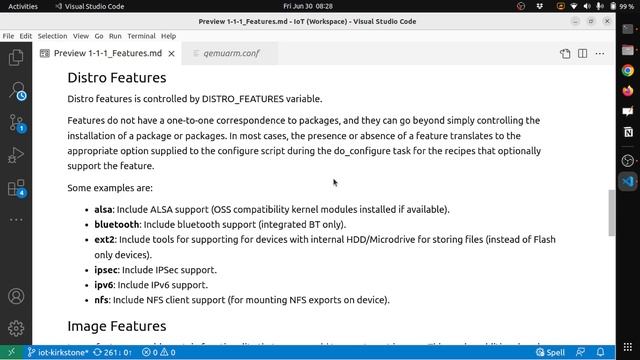
Task: Click the bold 'ipv6' list item
Action: [x=104, y=285]
